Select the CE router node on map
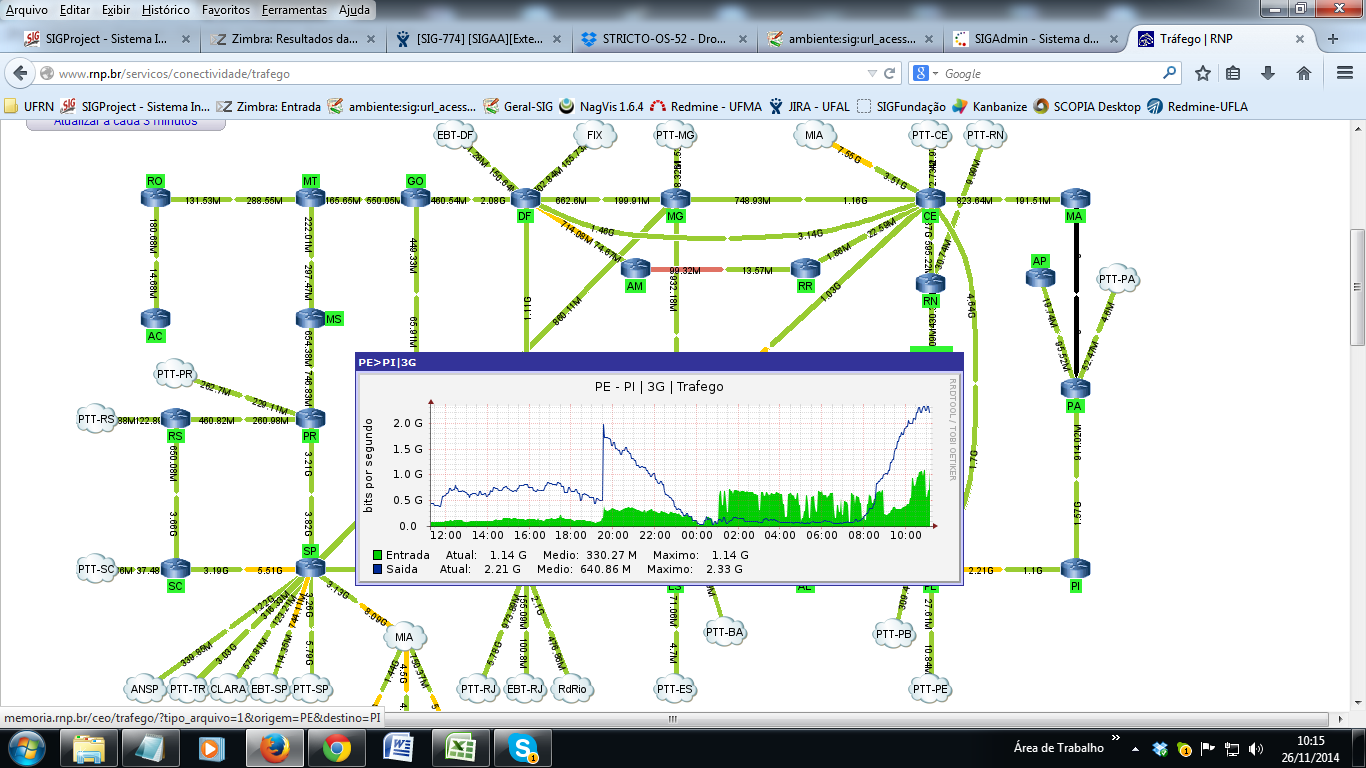Screen dimensions: 1366x768 pos(930,198)
